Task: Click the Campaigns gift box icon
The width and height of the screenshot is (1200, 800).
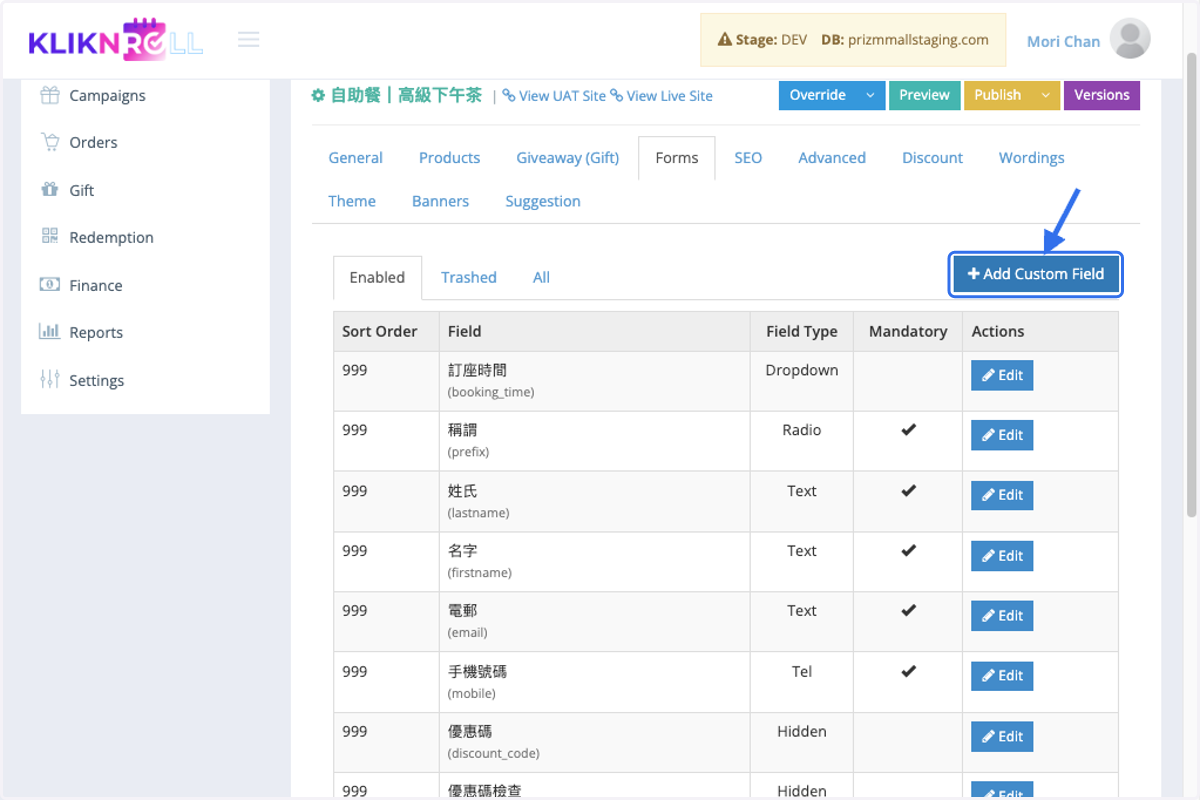Action: click(50, 95)
